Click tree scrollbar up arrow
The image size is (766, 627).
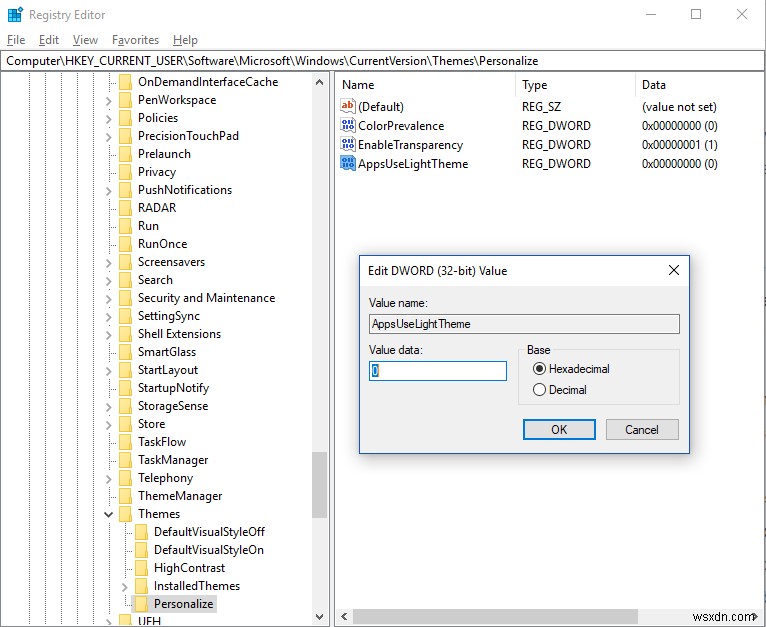(x=319, y=82)
